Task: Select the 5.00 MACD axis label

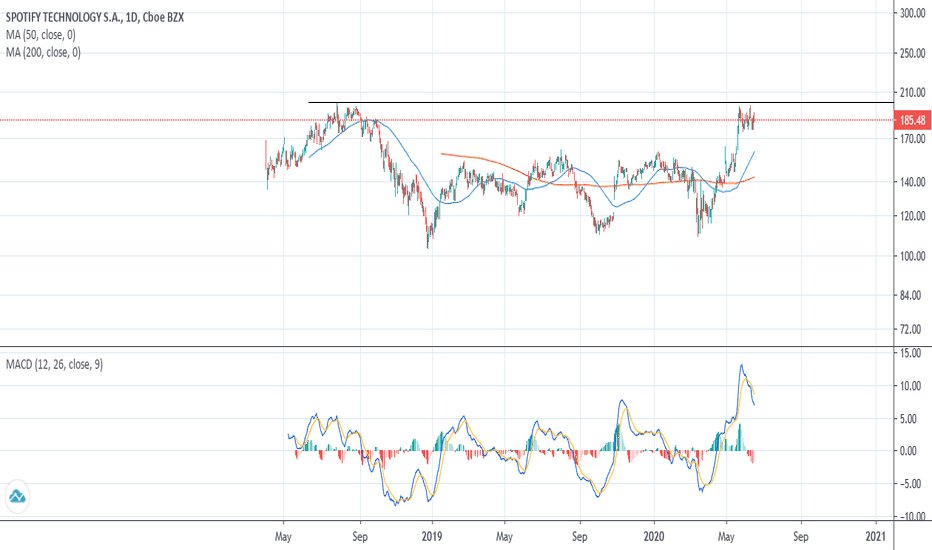Action: click(x=909, y=419)
